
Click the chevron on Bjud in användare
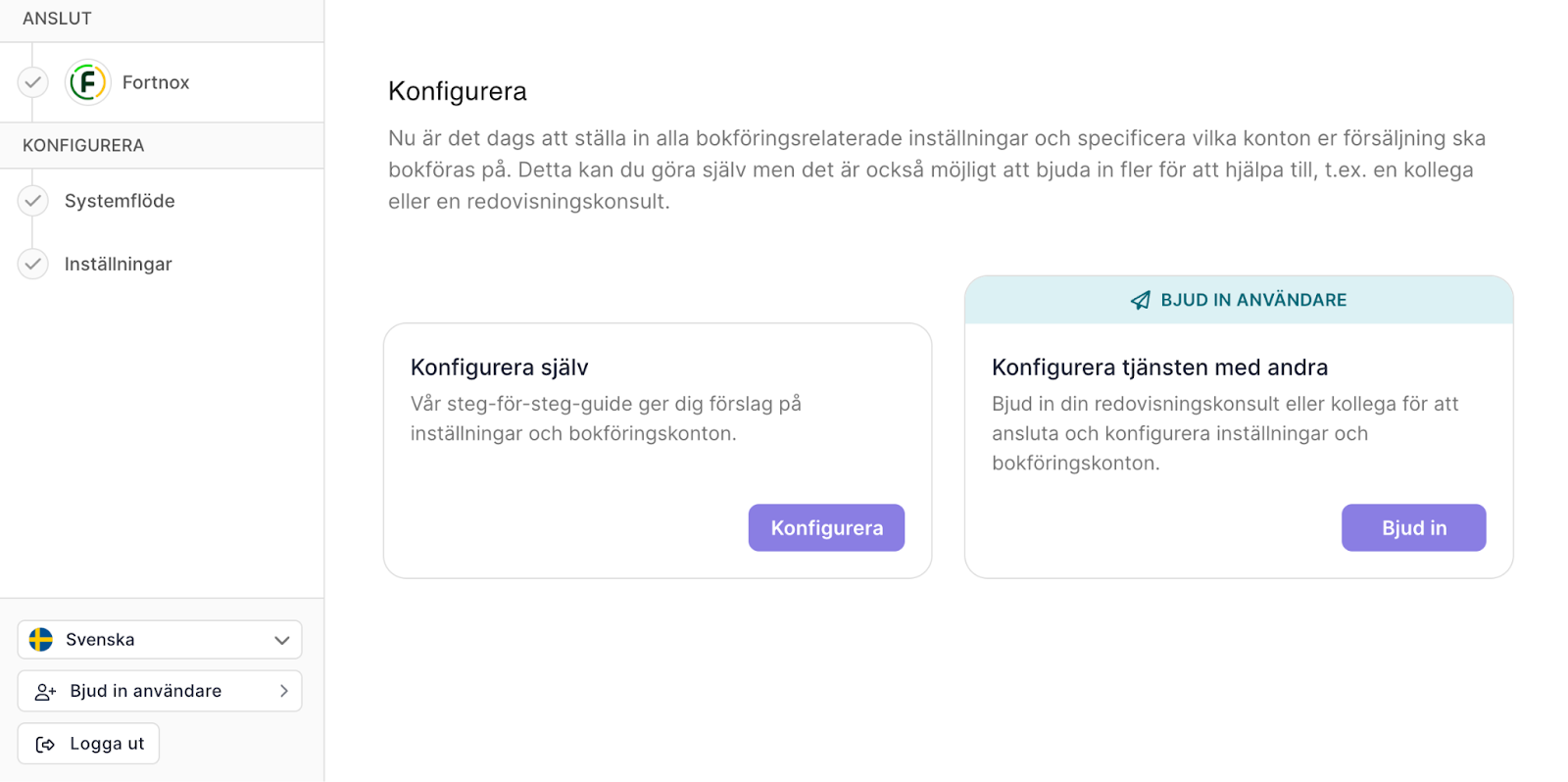(x=284, y=691)
